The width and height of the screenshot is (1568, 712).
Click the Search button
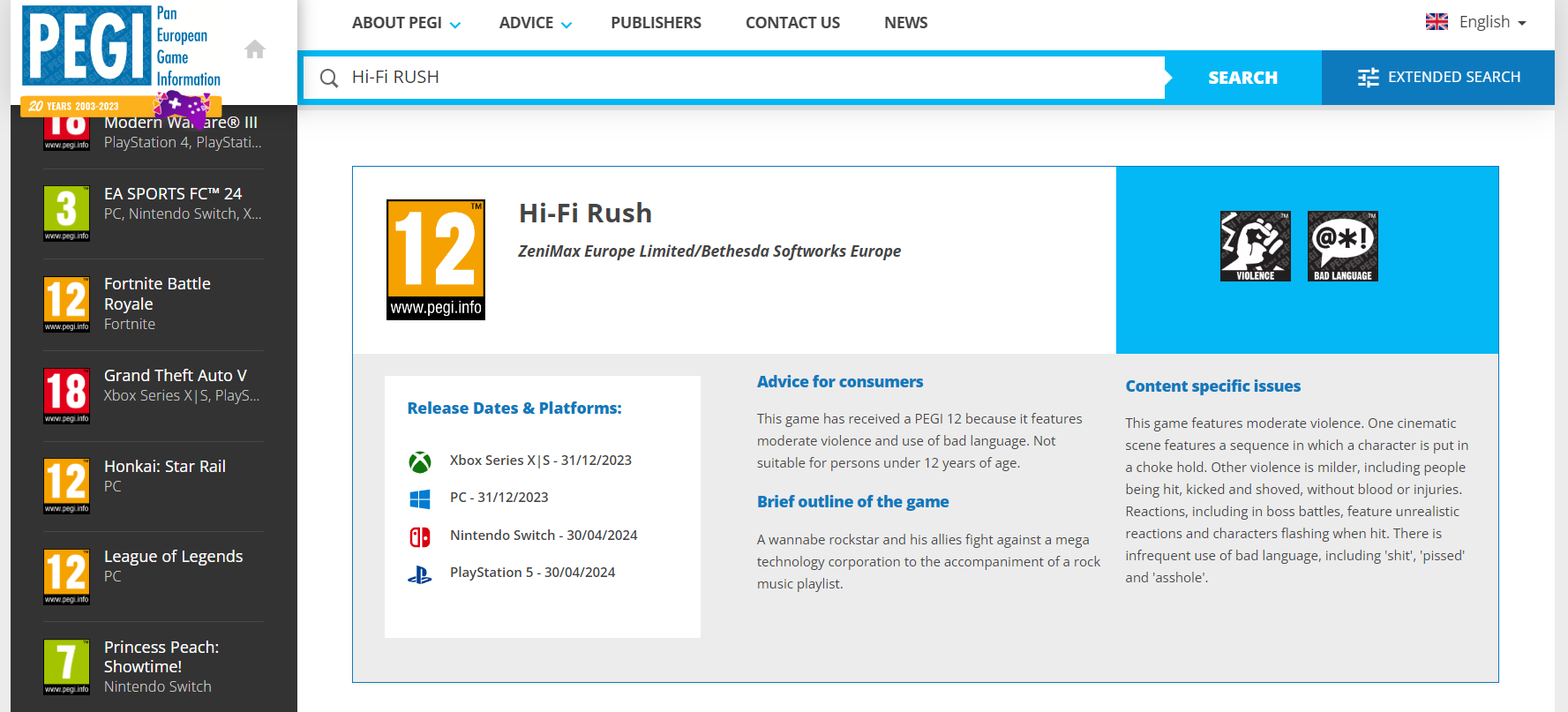(1242, 78)
